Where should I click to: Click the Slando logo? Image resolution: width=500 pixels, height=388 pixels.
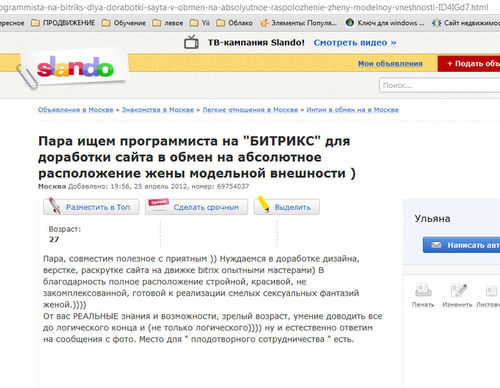(75, 67)
